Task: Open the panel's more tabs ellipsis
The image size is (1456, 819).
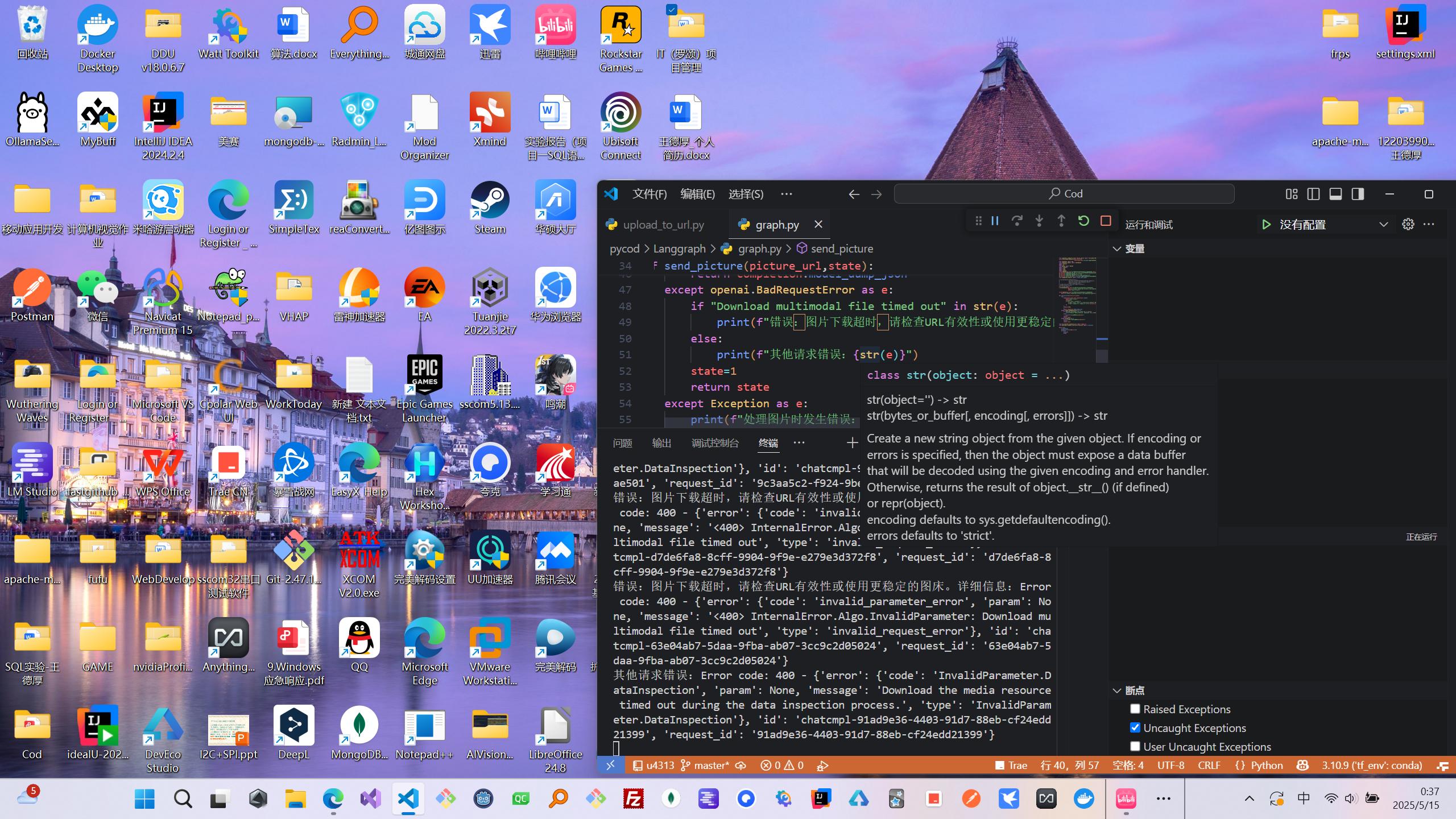Action: (x=799, y=442)
